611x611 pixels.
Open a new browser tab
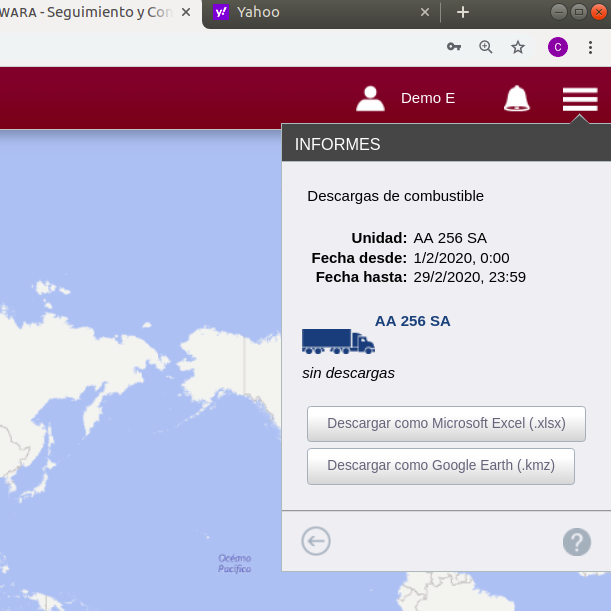pos(462,12)
